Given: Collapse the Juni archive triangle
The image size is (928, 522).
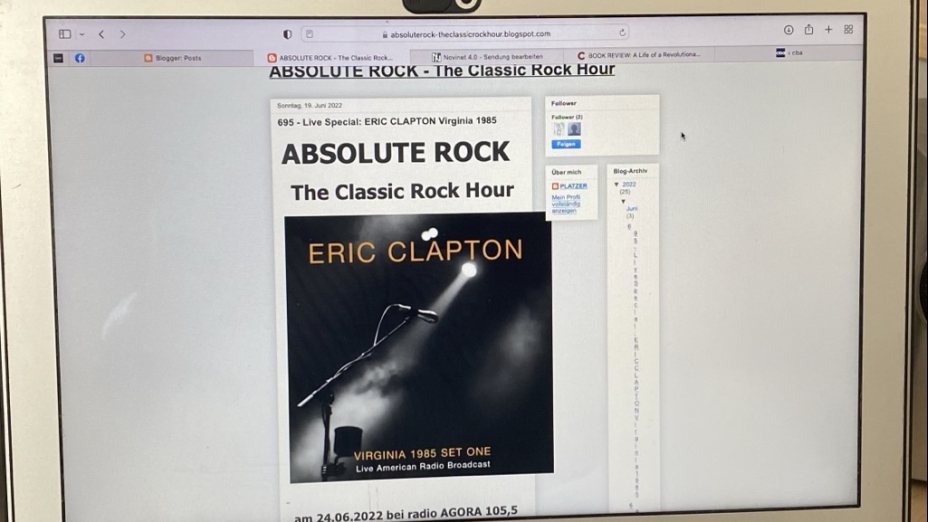Looking at the screenshot, I should (x=623, y=201).
